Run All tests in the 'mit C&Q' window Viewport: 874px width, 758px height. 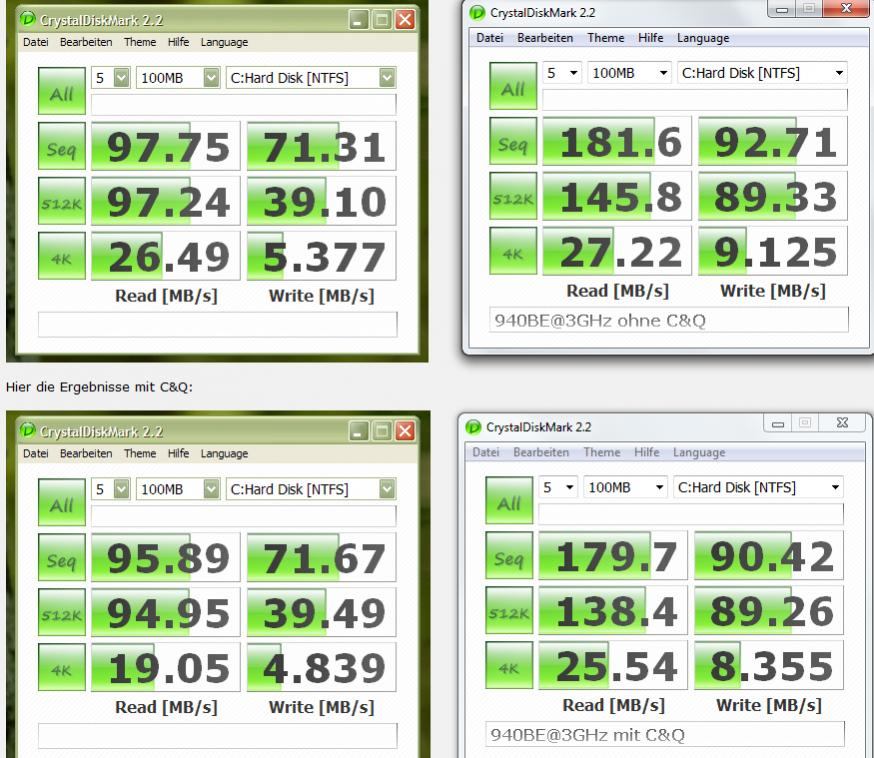pyautogui.click(x=509, y=500)
